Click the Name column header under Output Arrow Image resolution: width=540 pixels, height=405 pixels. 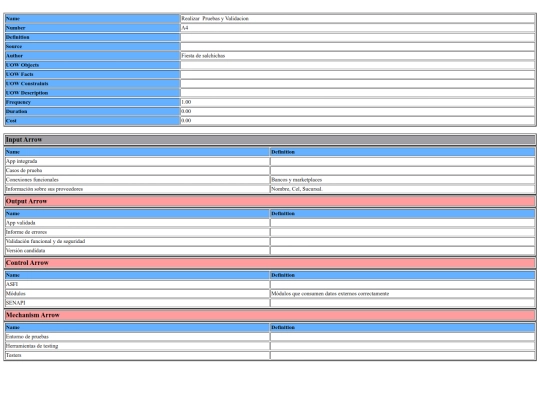pos(137,214)
